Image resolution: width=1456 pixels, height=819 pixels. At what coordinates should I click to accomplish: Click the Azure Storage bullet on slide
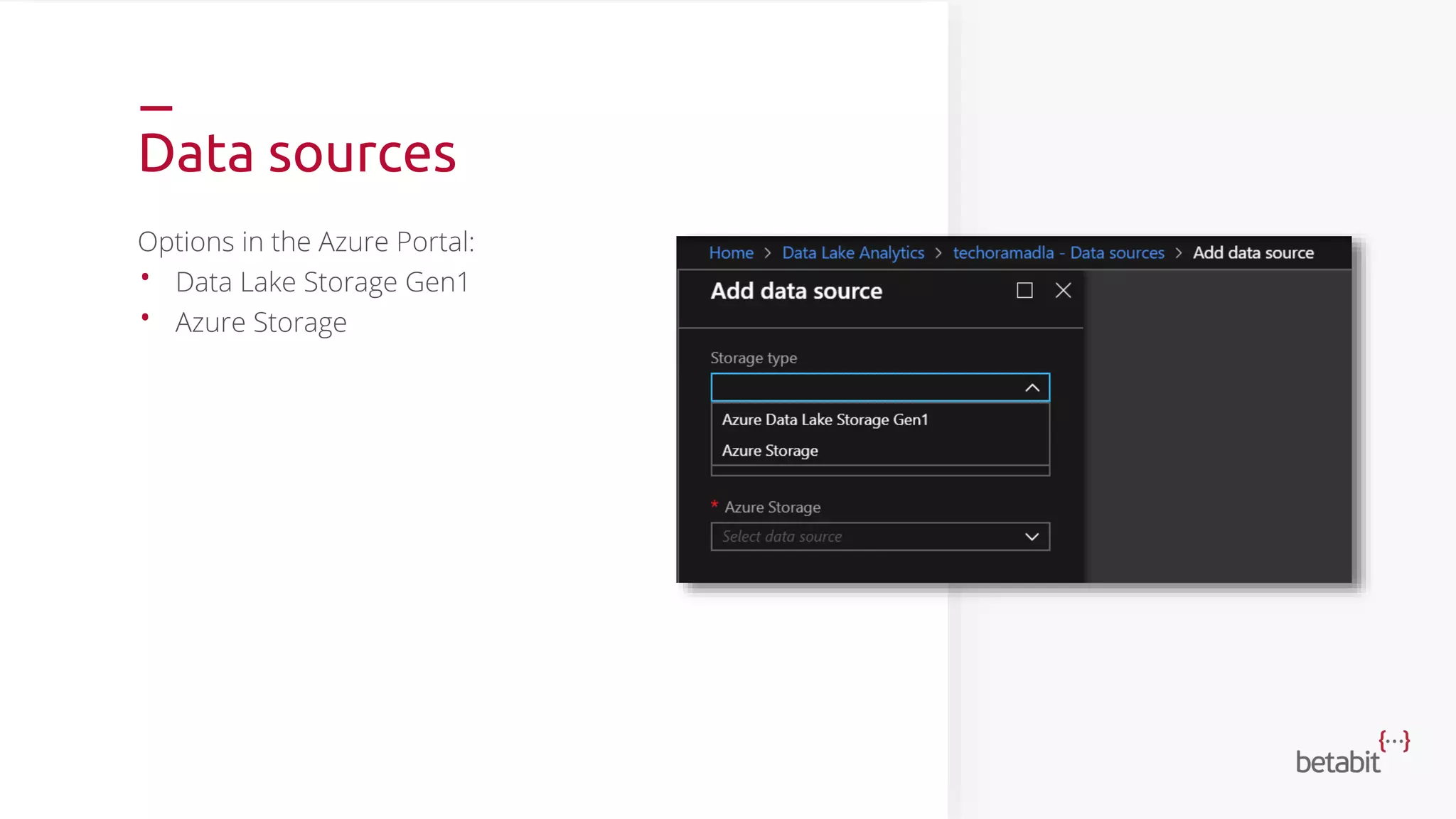[x=261, y=323]
